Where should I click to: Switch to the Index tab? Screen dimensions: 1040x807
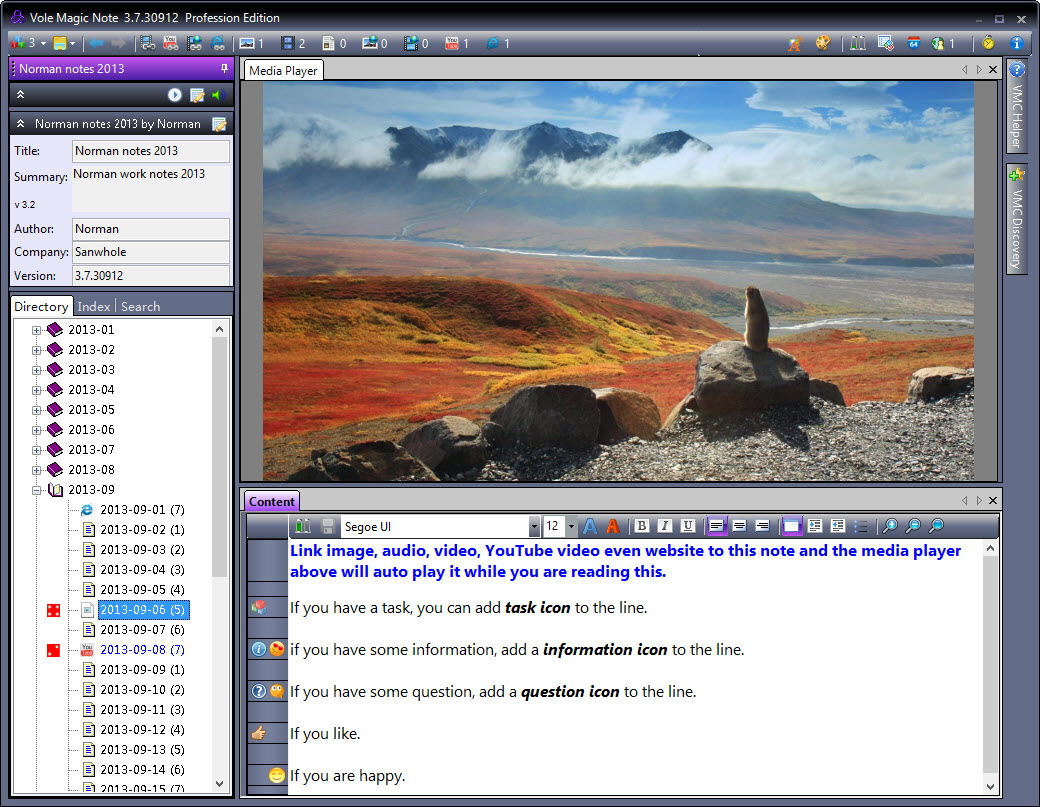tap(94, 307)
